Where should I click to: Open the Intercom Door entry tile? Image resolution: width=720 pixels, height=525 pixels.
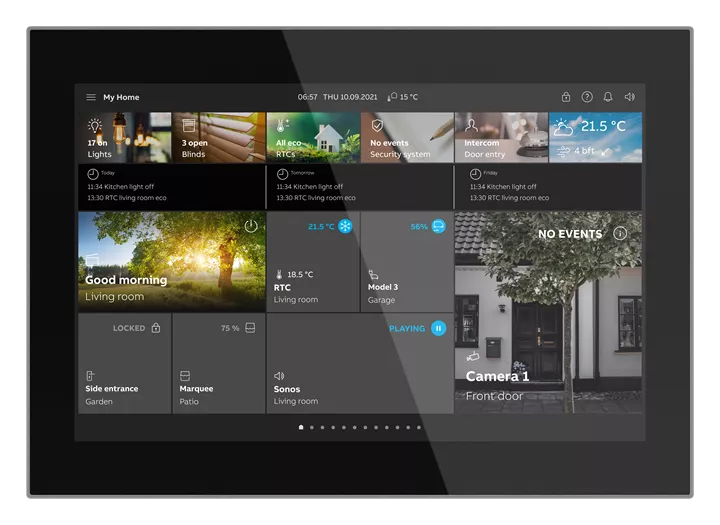point(501,137)
